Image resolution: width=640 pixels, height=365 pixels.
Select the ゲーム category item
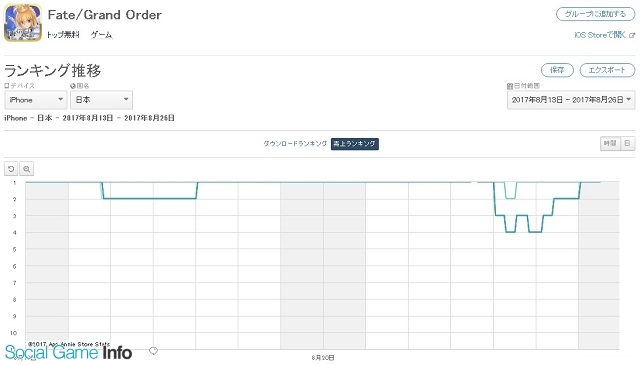(101, 35)
